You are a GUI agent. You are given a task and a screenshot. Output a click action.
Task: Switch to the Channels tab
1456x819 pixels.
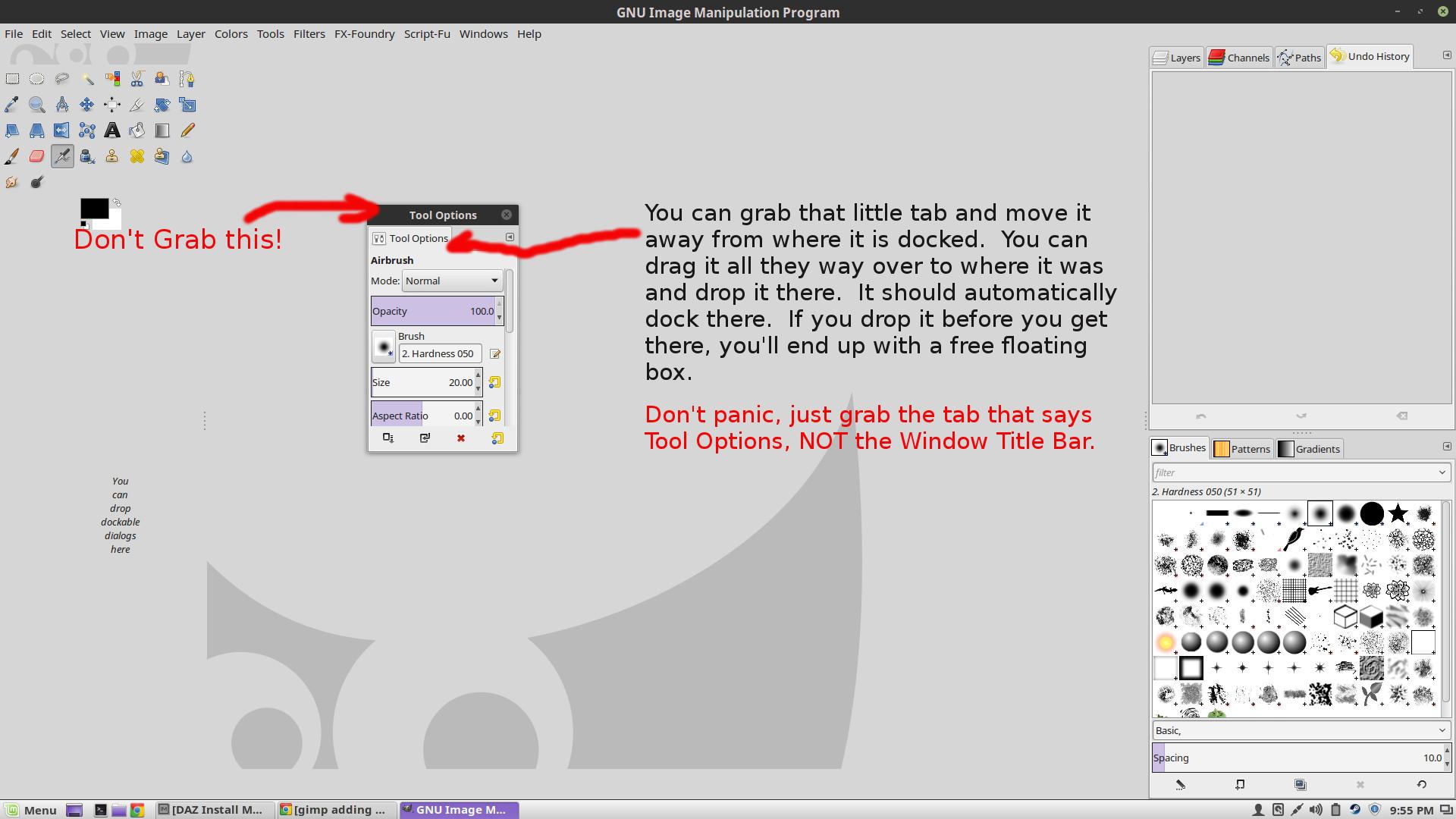pos(1239,58)
